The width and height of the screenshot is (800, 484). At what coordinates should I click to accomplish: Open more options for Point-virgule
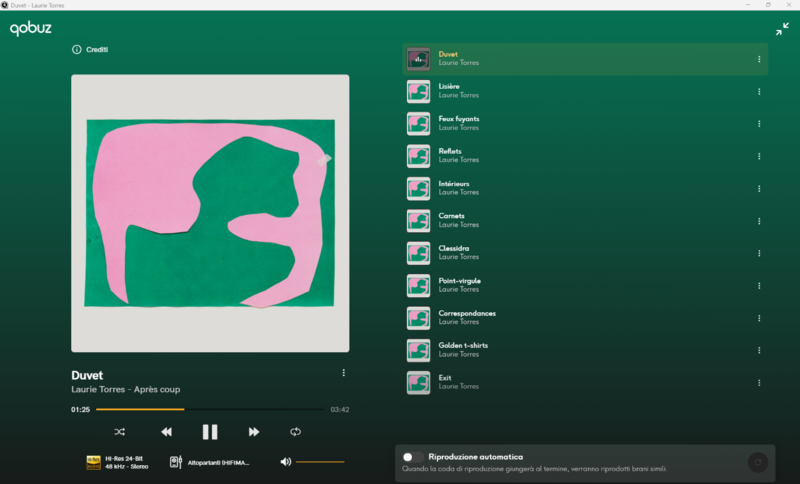pyautogui.click(x=759, y=286)
